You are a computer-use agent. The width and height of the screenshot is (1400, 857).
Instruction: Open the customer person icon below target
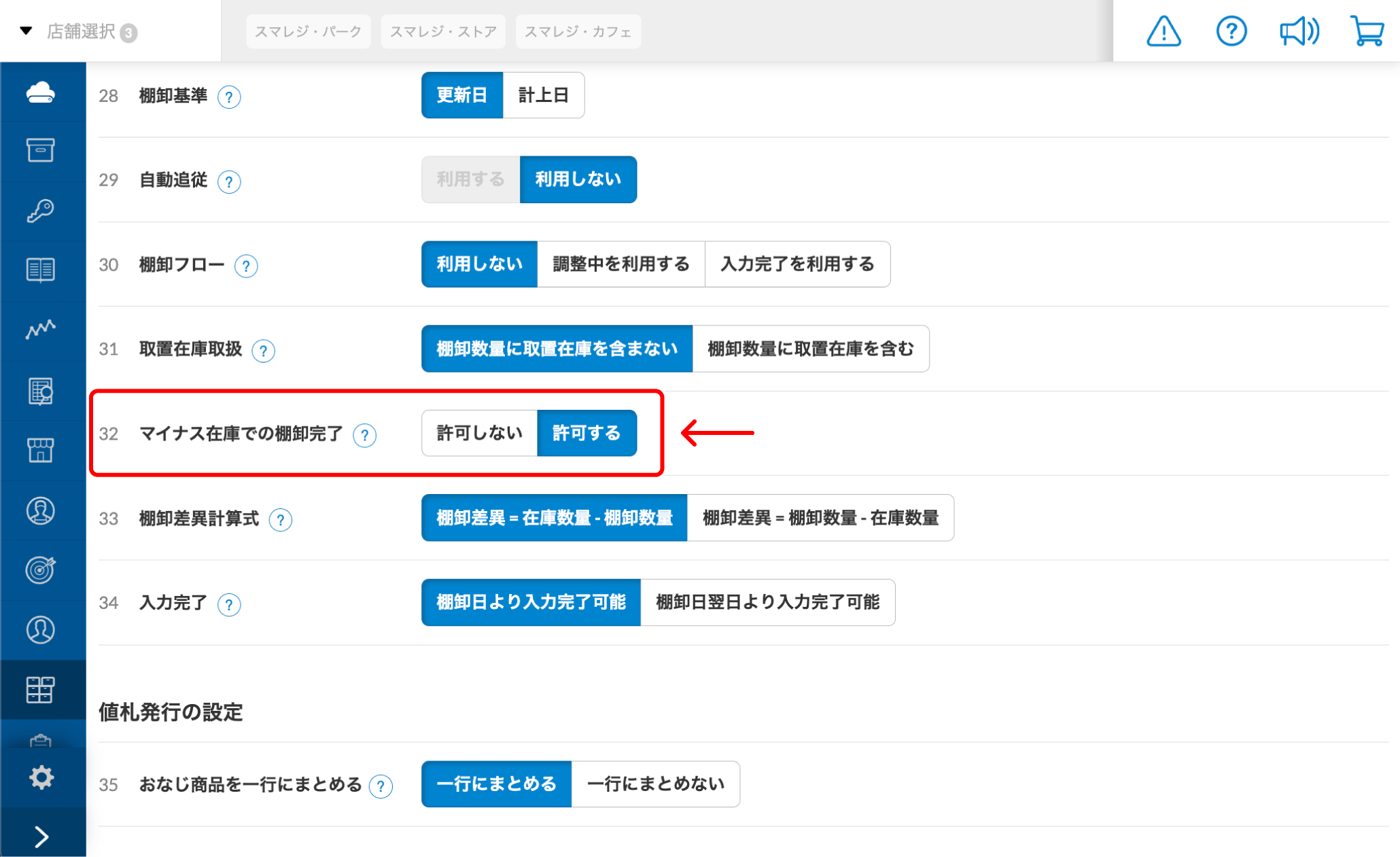tap(41, 629)
